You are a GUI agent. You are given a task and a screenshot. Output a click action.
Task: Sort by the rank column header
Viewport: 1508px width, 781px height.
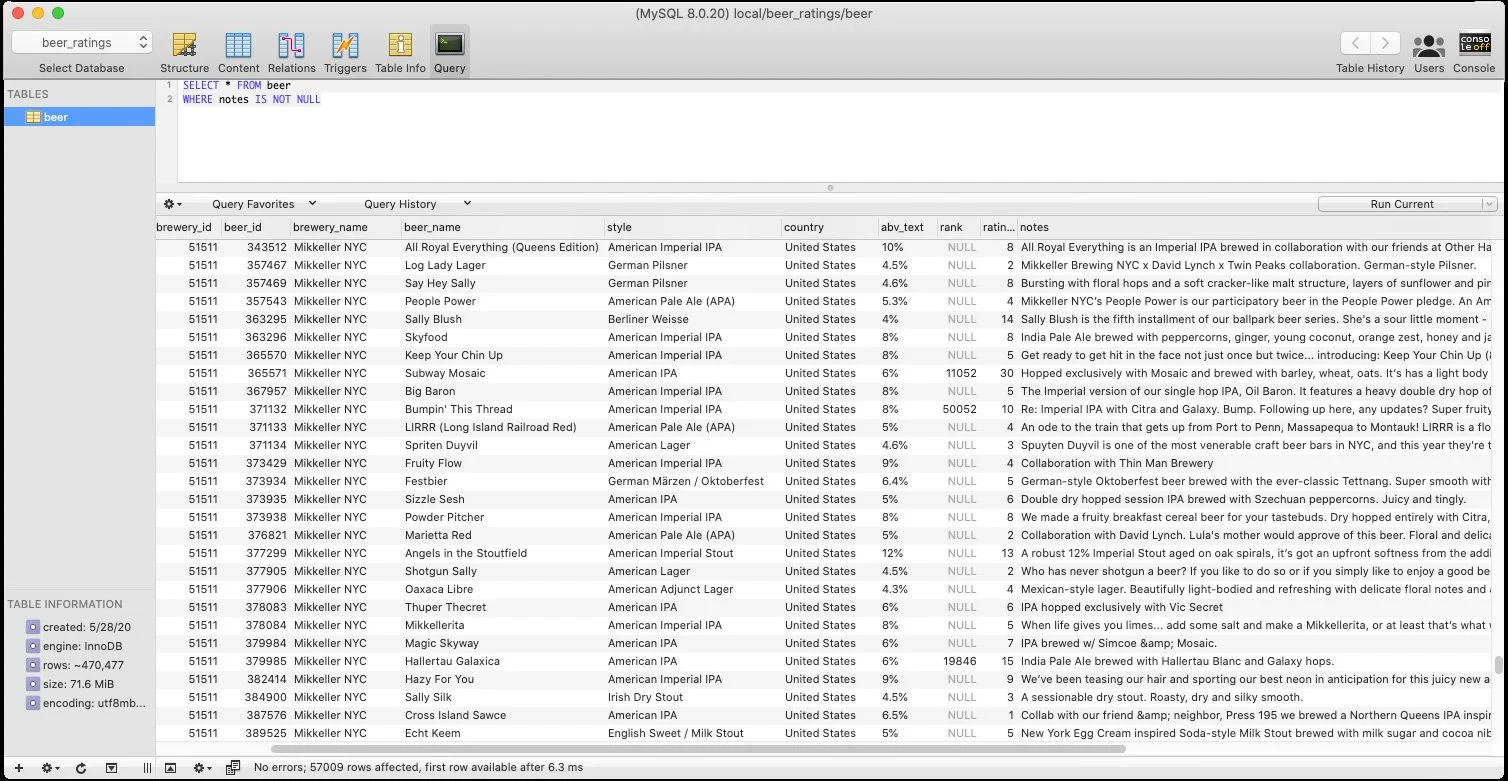[958, 227]
